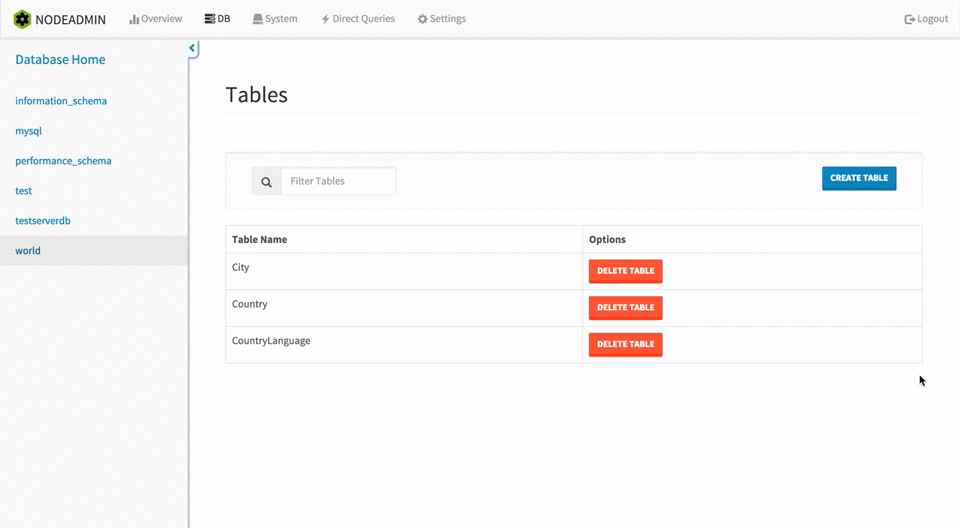Open Direct Queries page
The width and height of the screenshot is (960, 528).
(x=357, y=19)
